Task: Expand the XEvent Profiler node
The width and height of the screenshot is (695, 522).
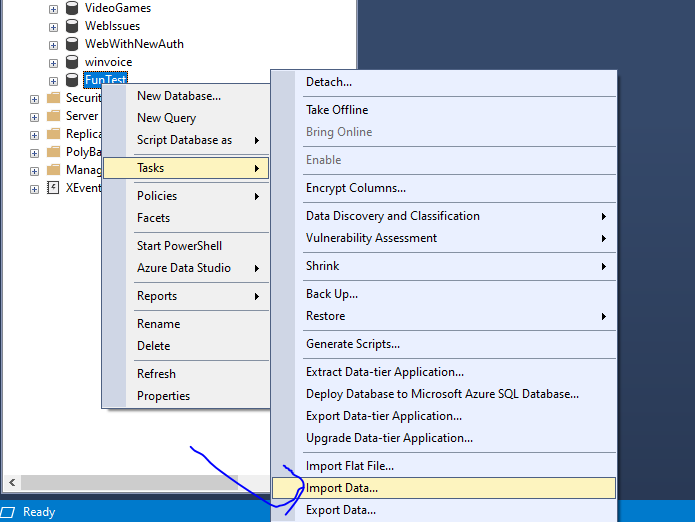Action: pos(35,189)
